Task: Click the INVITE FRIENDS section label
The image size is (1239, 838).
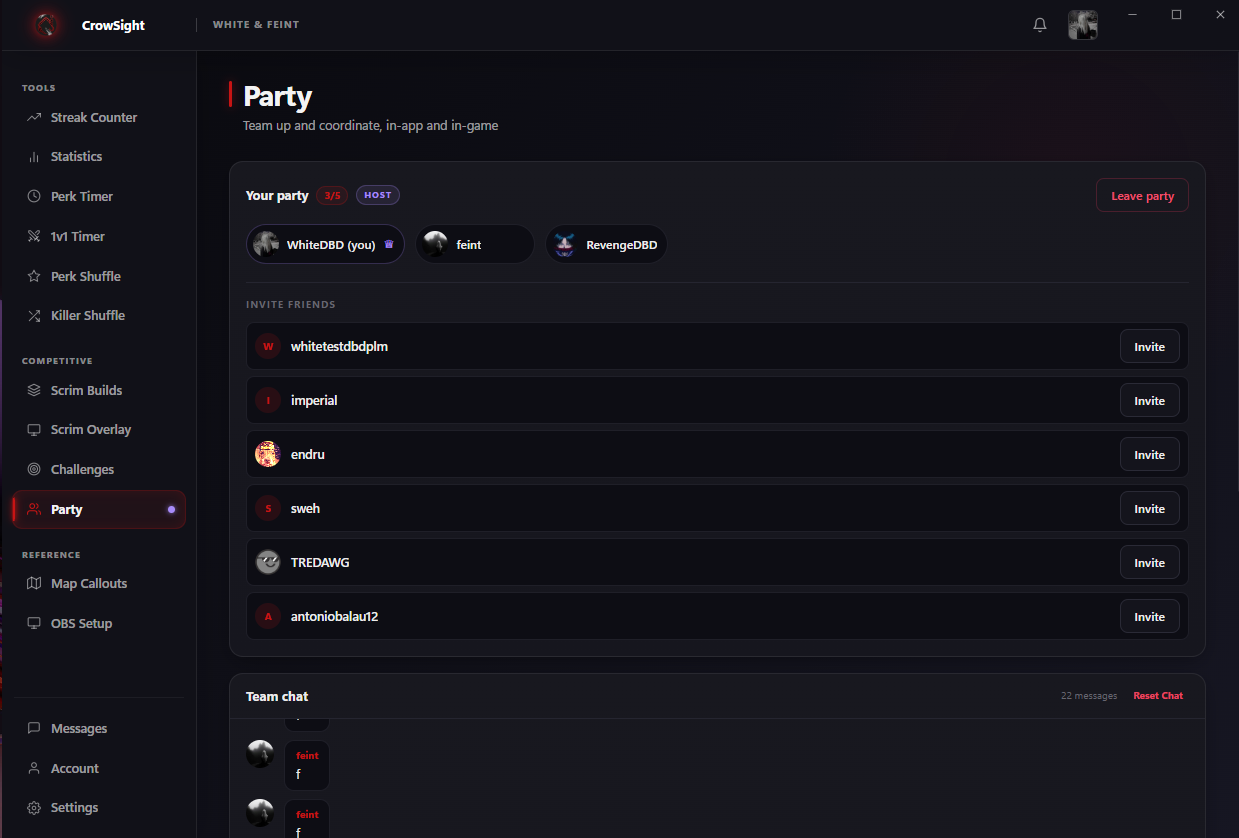Action: 291,304
